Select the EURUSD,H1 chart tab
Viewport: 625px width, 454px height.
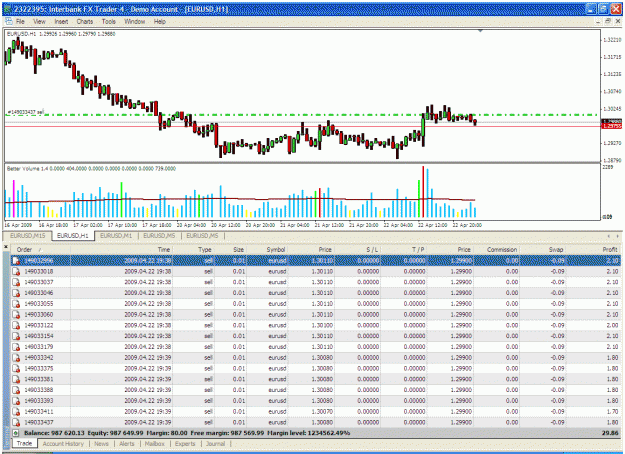(73, 236)
